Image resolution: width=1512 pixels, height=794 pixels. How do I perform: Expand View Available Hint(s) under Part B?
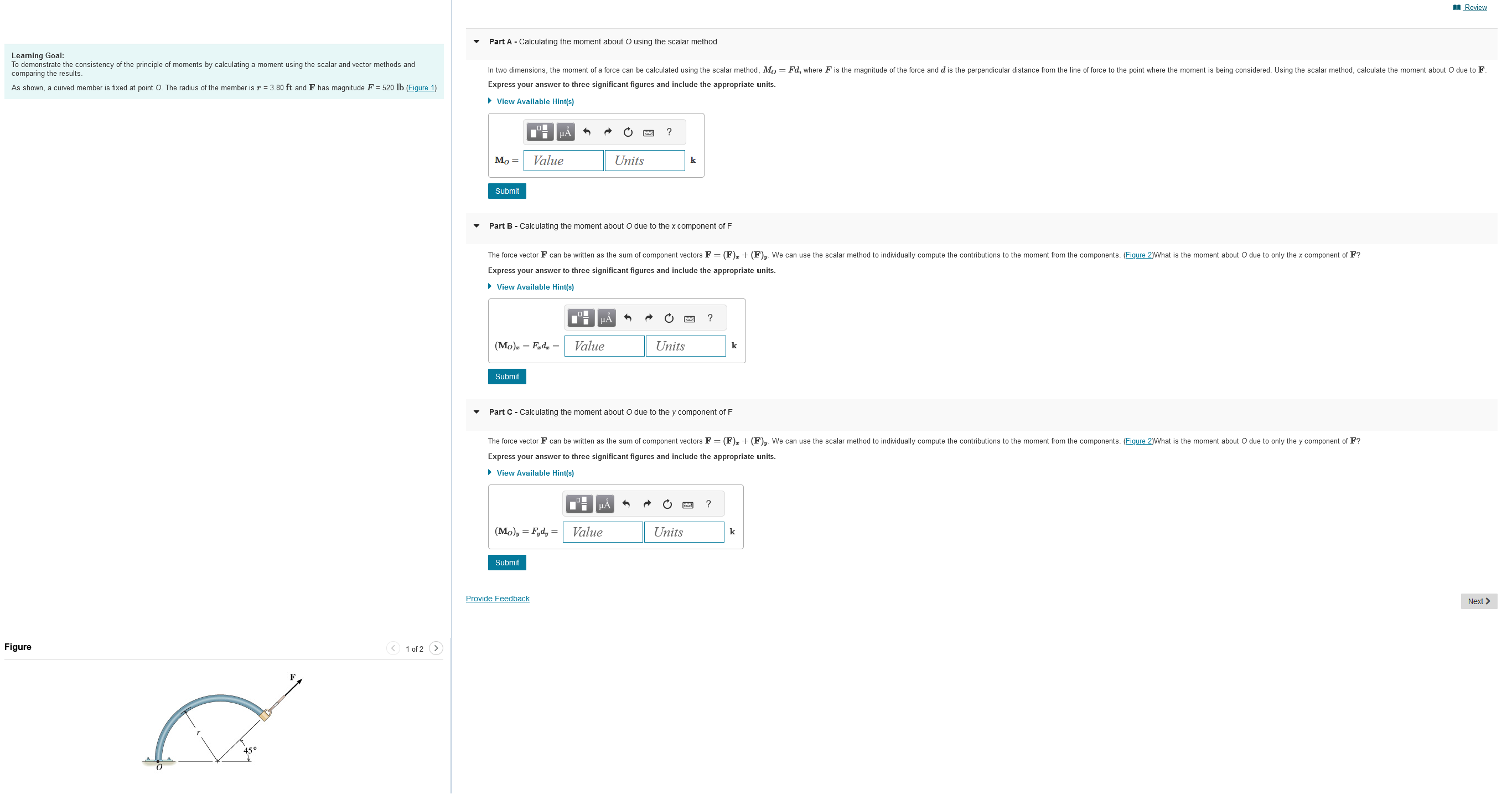pyautogui.click(x=534, y=287)
